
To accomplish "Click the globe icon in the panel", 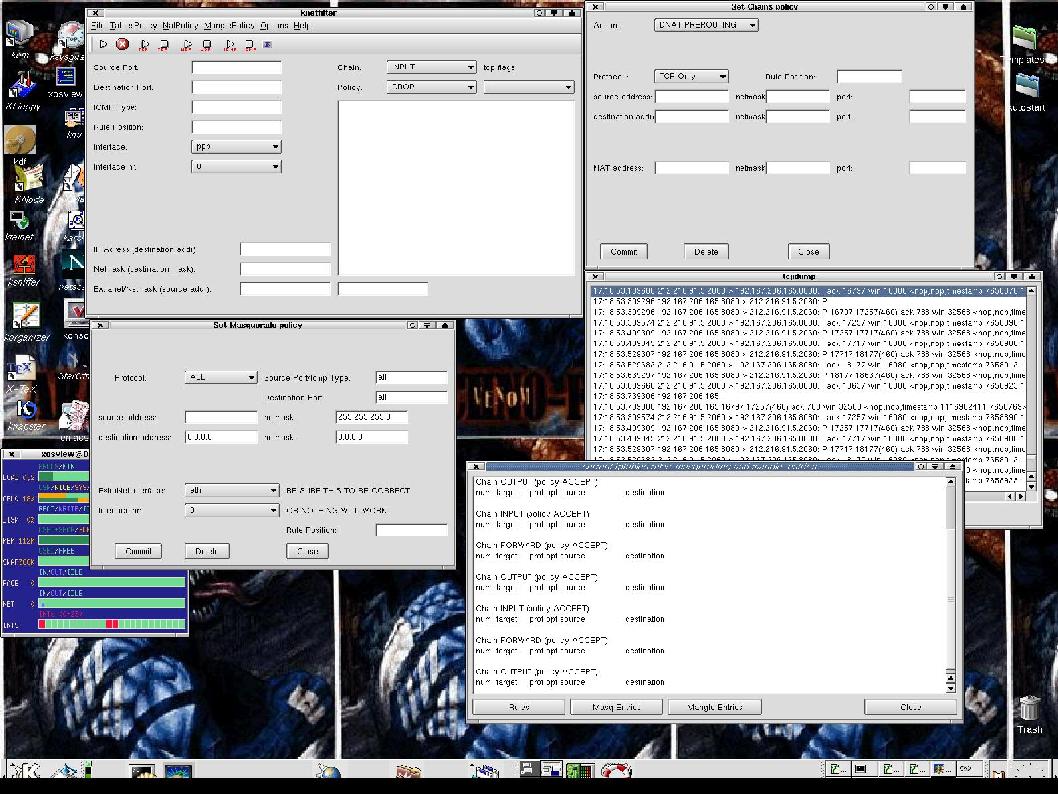I will (x=329, y=770).
